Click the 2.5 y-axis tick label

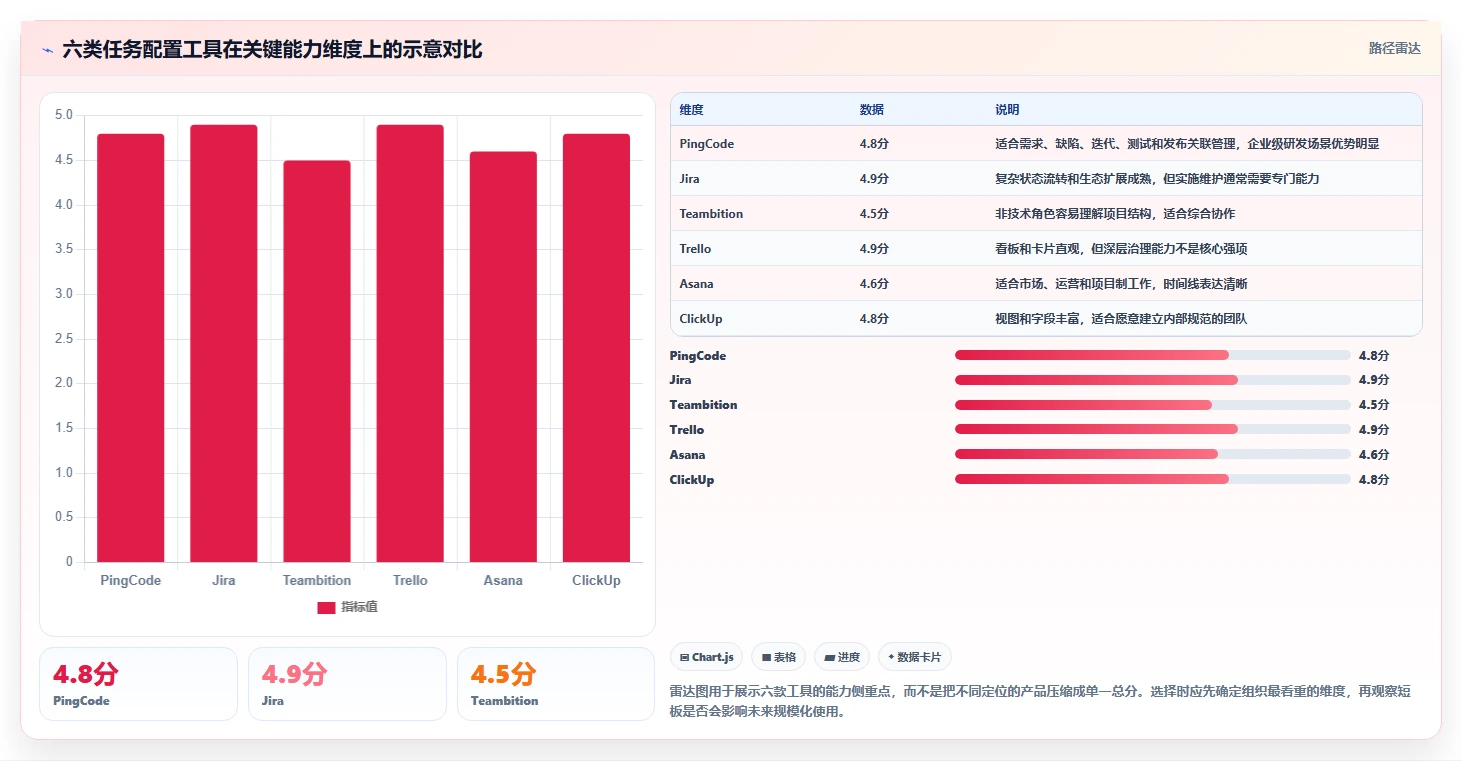tap(64, 339)
